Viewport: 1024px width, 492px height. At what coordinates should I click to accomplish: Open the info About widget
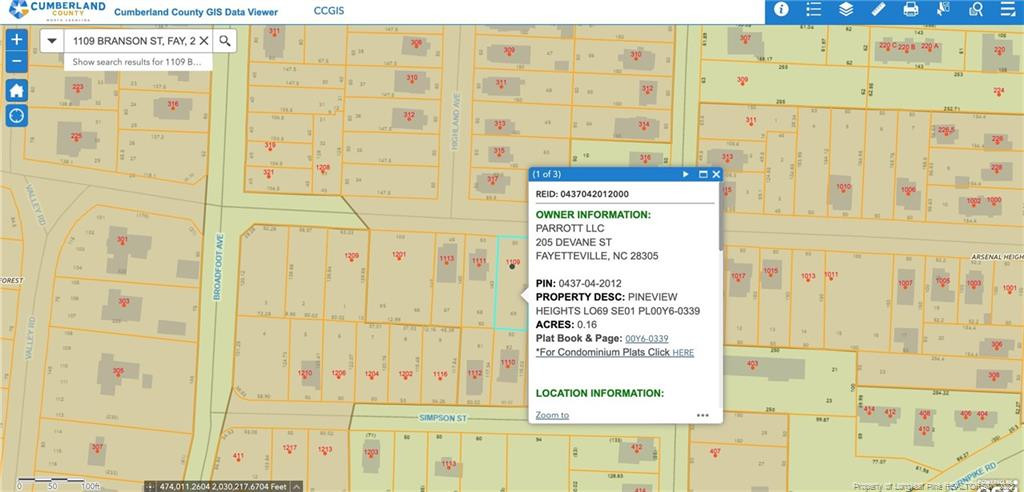click(x=781, y=10)
